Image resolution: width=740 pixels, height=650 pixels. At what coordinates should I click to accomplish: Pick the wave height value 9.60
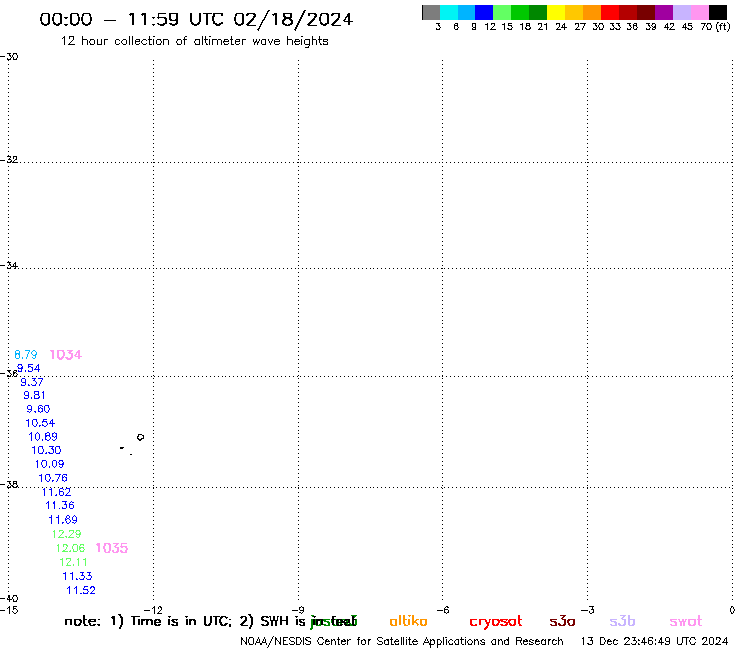[38, 409]
